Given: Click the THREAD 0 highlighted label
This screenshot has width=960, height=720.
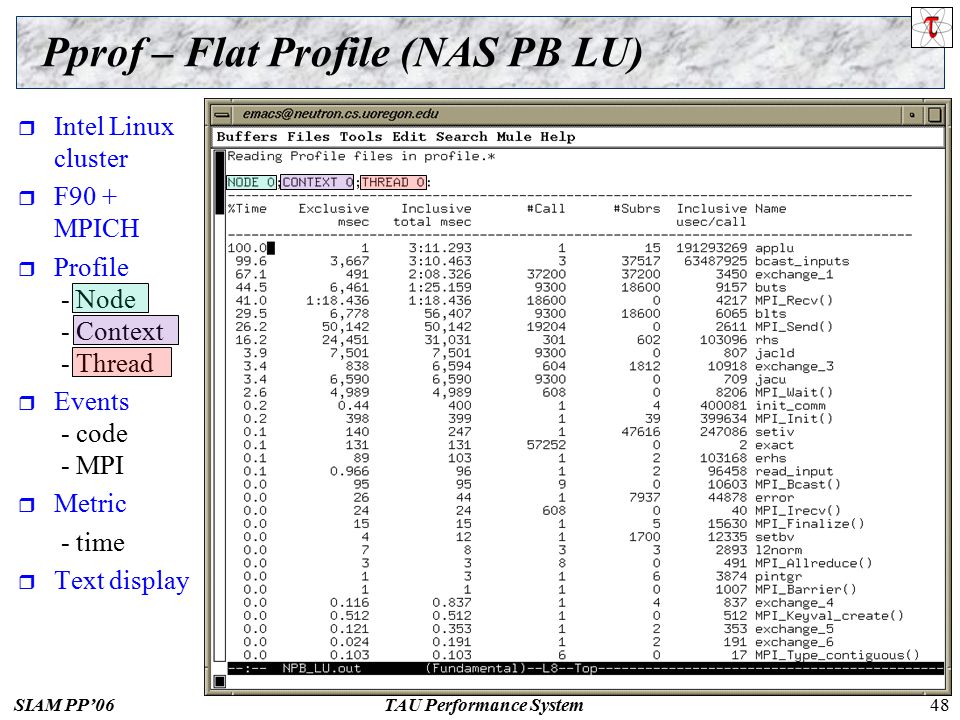Looking at the screenshot, I should click(393, 182).
